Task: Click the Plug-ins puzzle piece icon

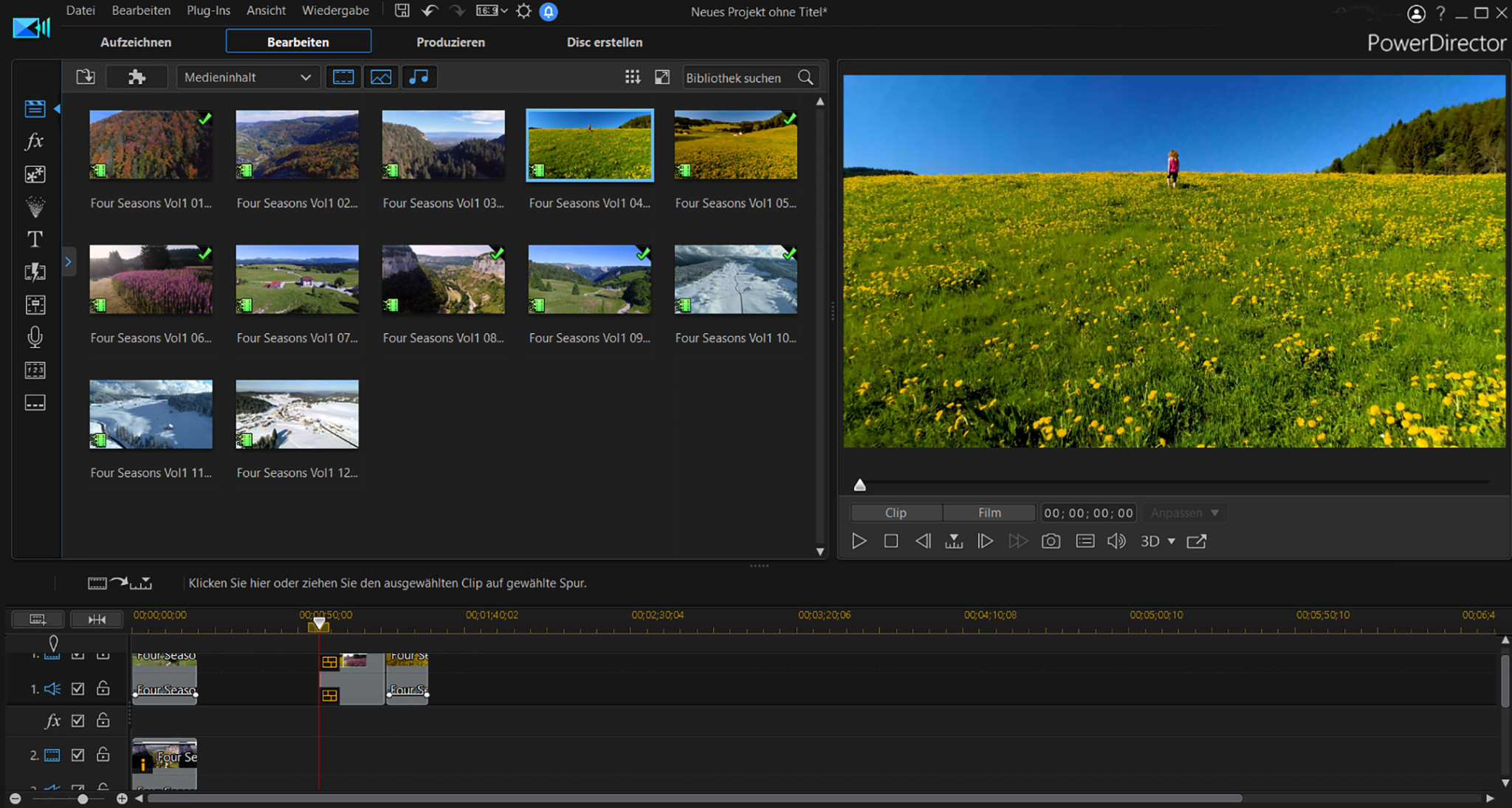Action: click(137, 77)
